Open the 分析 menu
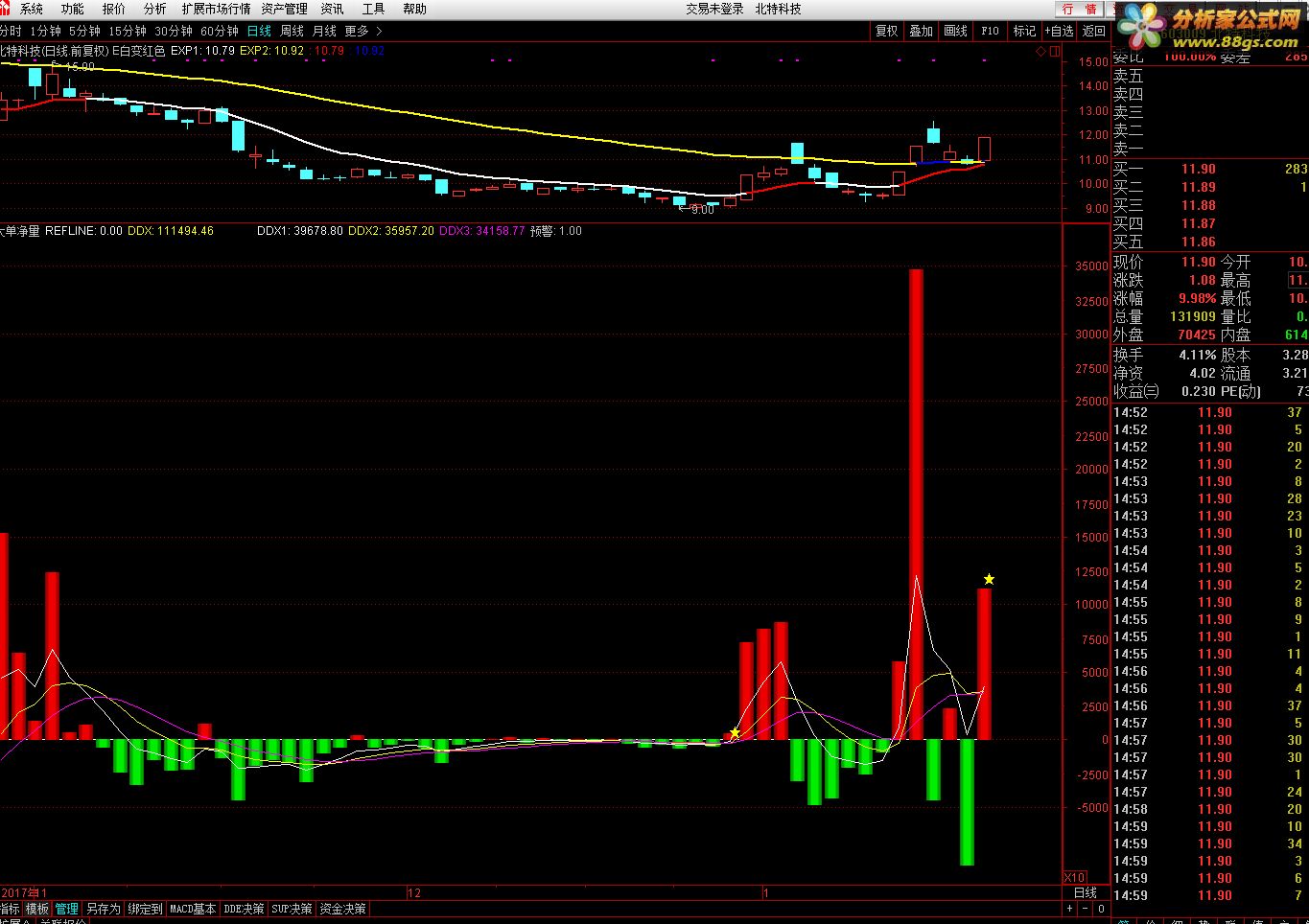 (154, 9)
